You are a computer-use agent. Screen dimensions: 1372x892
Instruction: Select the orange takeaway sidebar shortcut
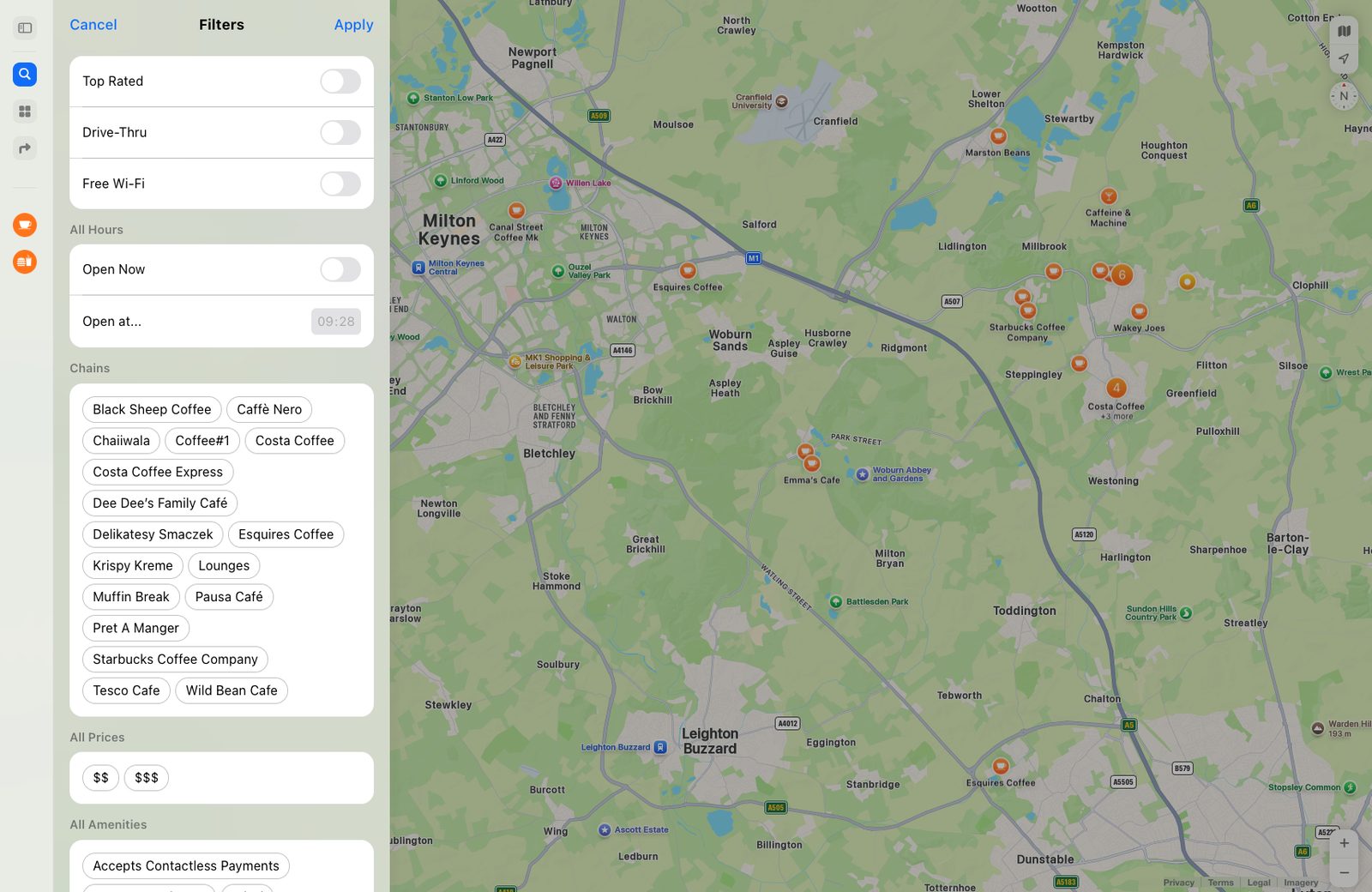tap(25, 262)
